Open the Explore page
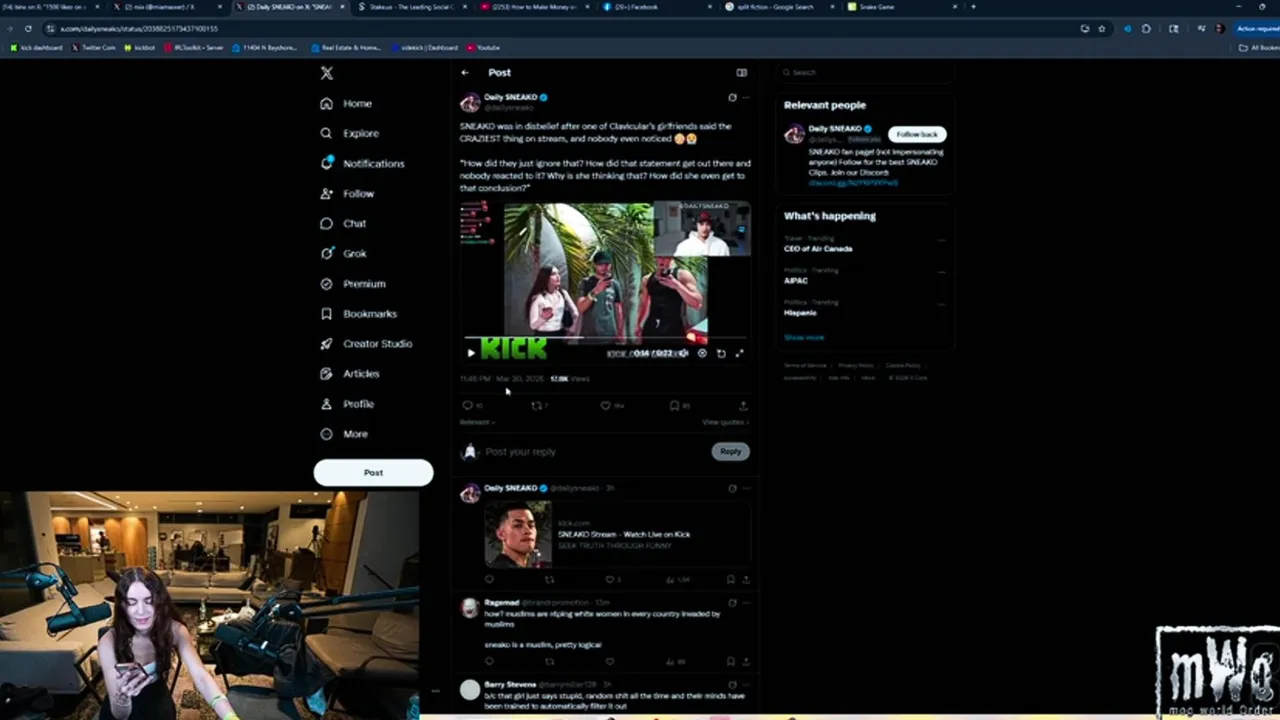1280x720 pixels. pos(349,133)
